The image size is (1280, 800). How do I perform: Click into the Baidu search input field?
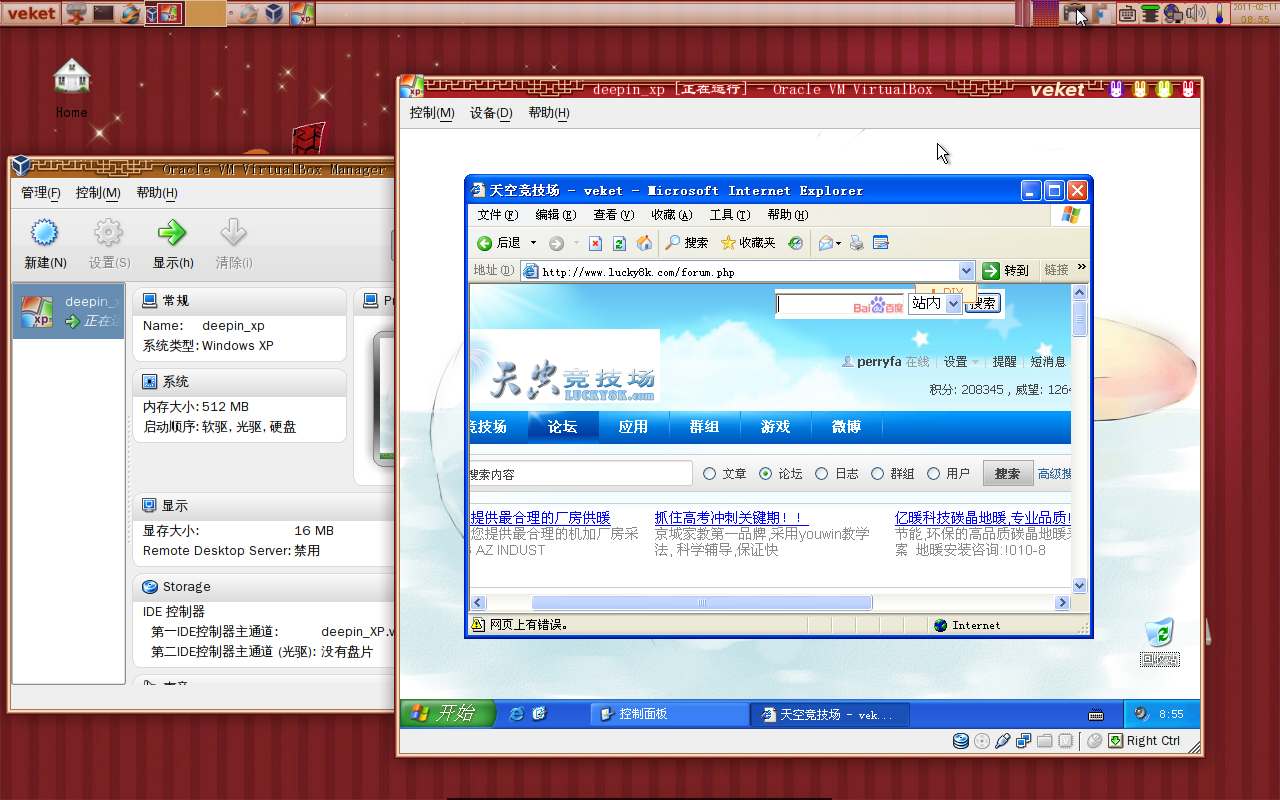tap(842, 304)
